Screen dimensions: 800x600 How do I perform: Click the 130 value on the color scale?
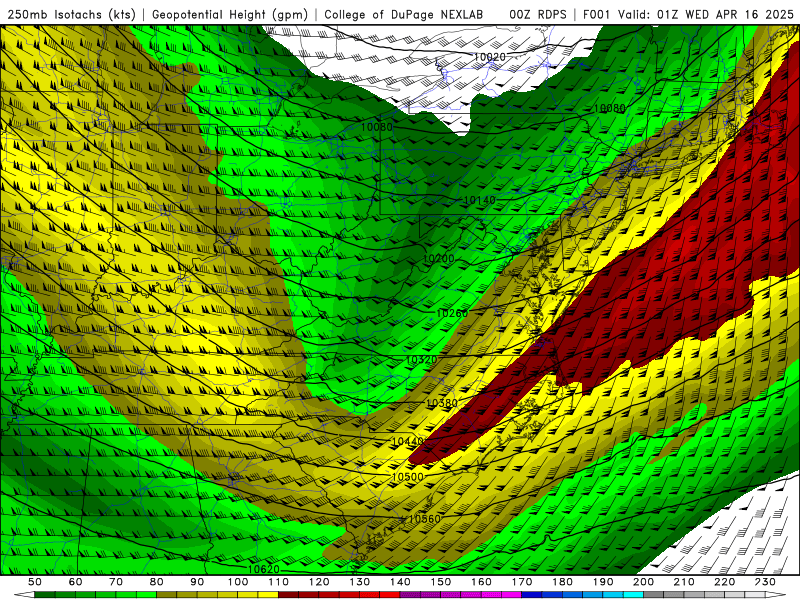[x=360, y=582]
